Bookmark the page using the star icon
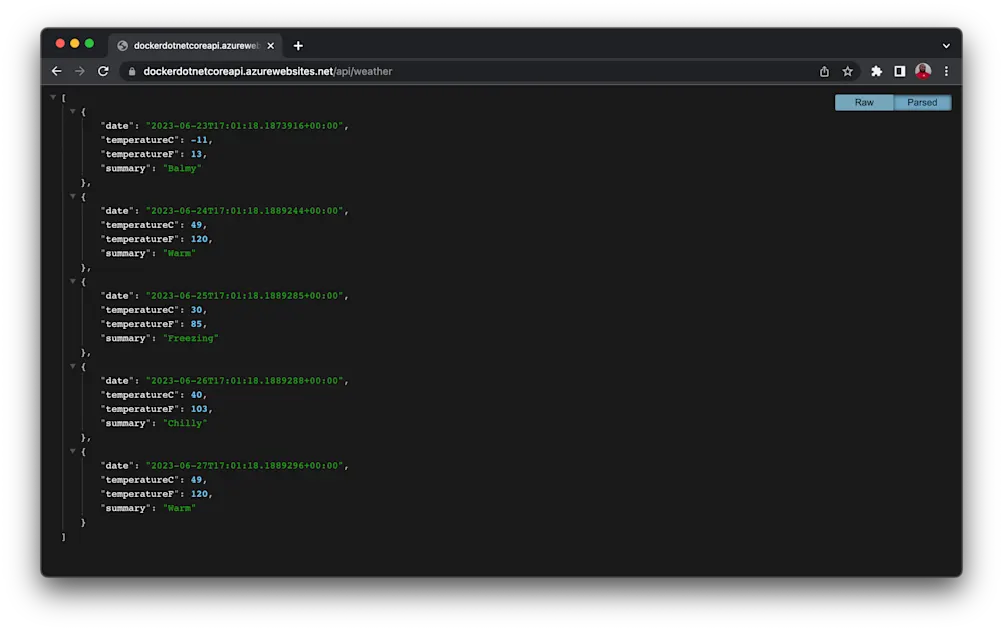Screen dimensions: 1003x631 847,71
